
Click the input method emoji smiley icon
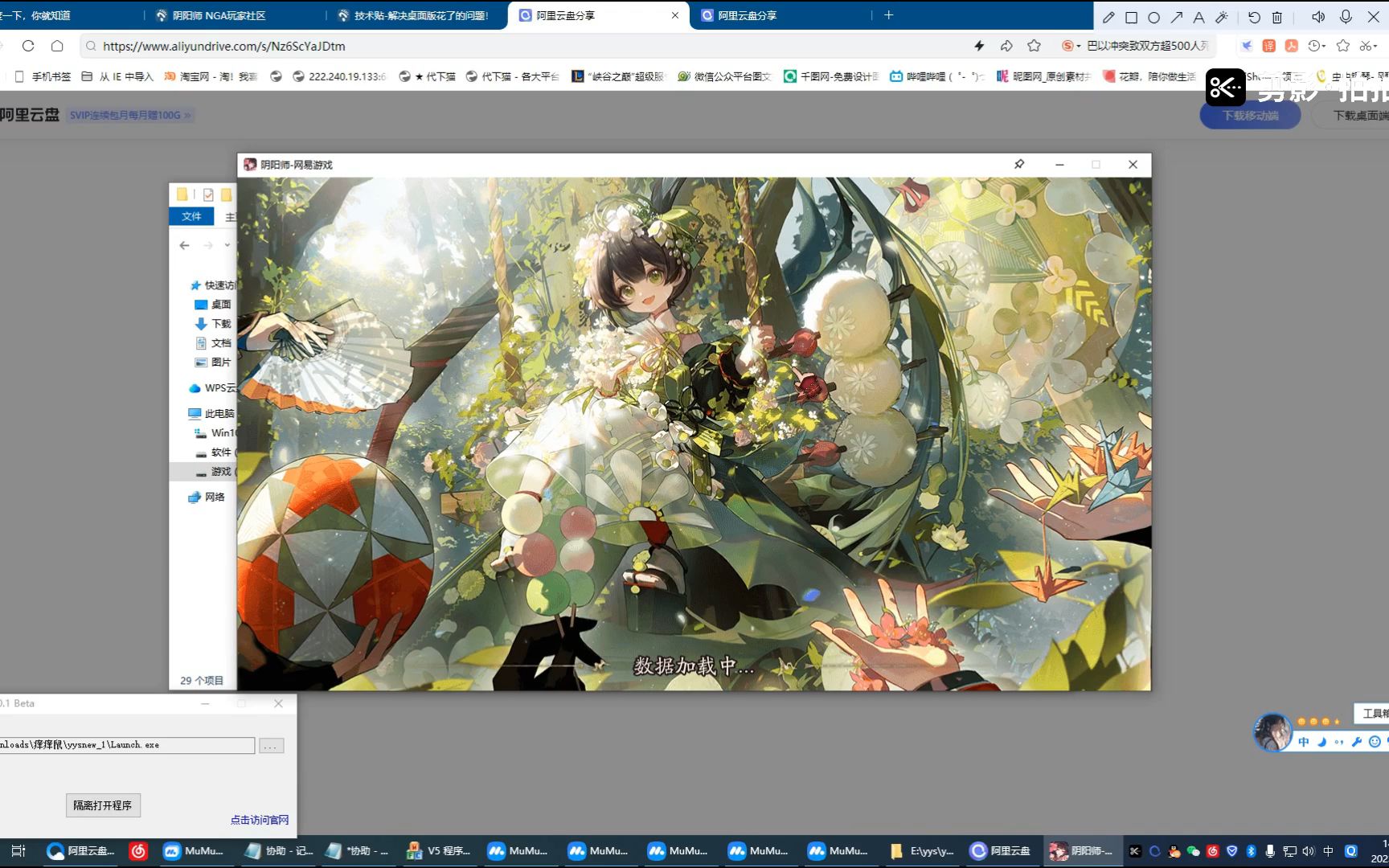click(x=1375, y=742)
